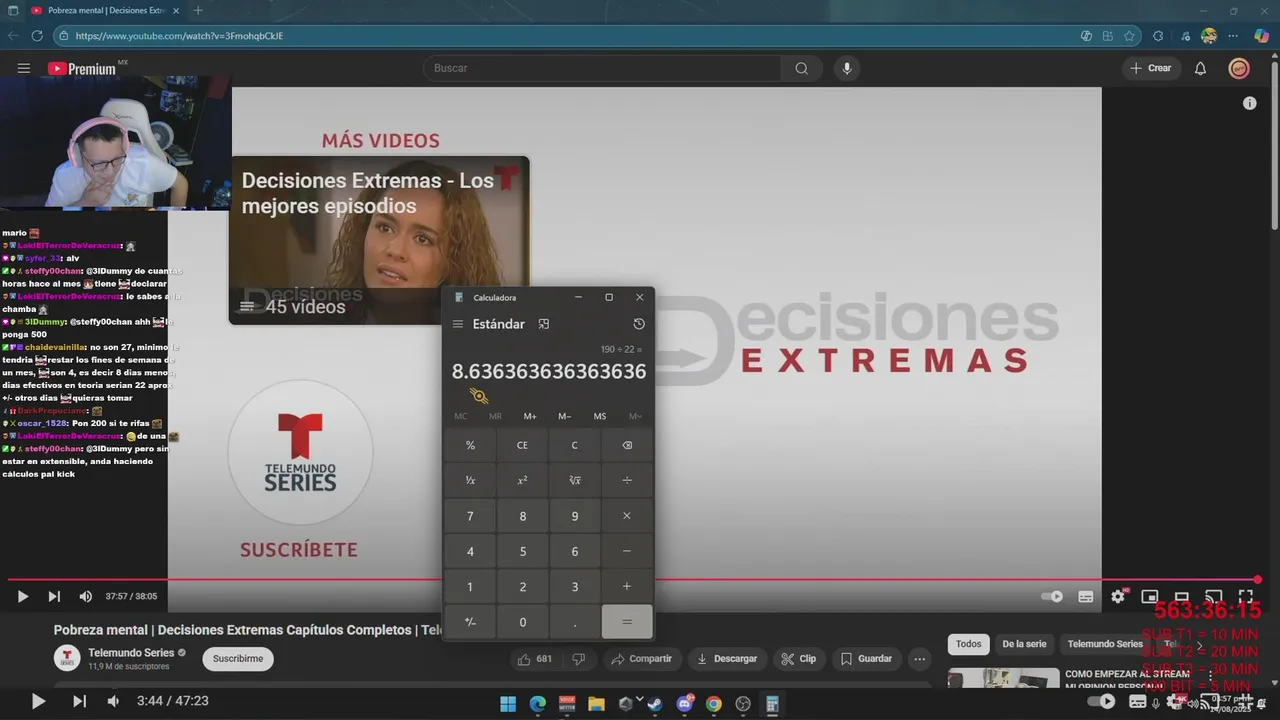Toggle autoplay switch in YouTube player
Viewport: 1280px width, 720px height.
1052,596
